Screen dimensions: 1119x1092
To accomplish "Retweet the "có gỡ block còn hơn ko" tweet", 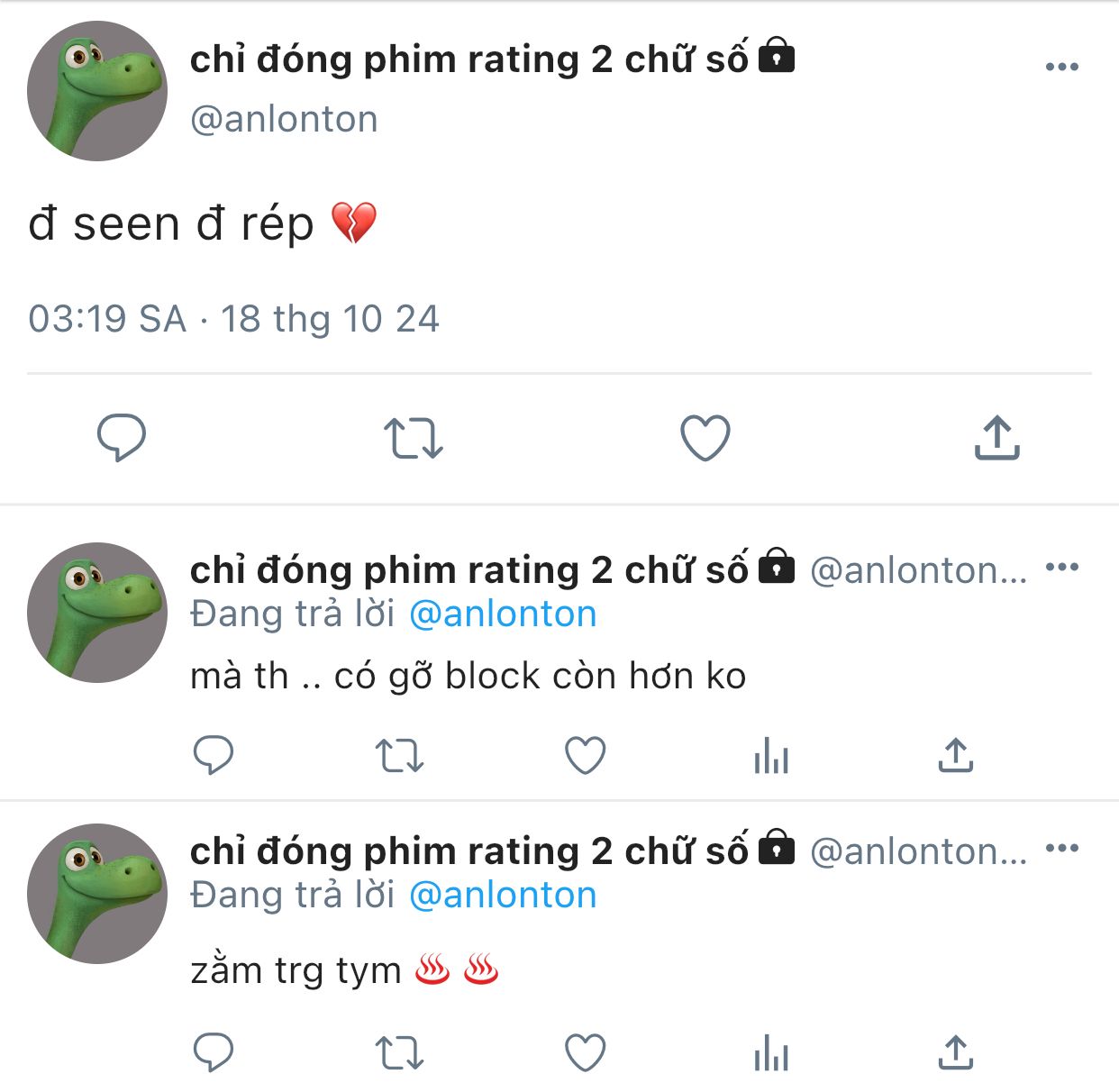I will [x=399, y=756].
